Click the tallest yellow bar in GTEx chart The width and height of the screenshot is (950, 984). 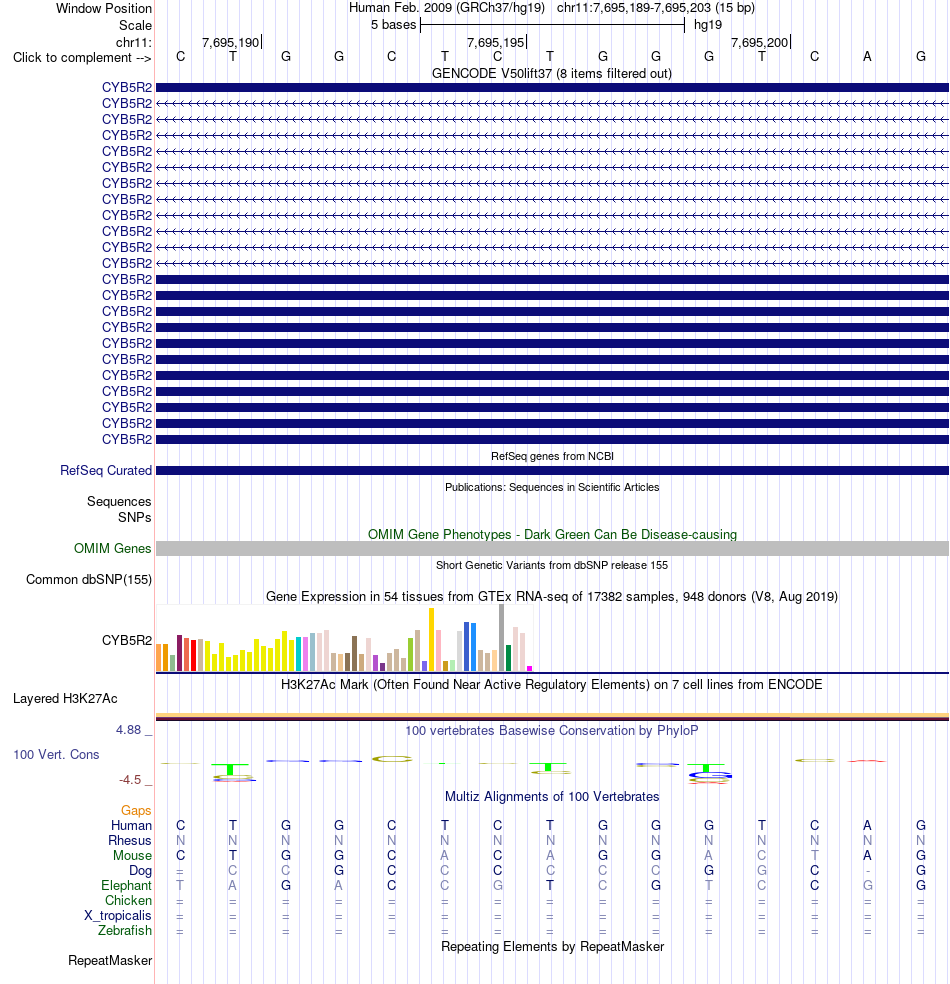tap(431, 639)
